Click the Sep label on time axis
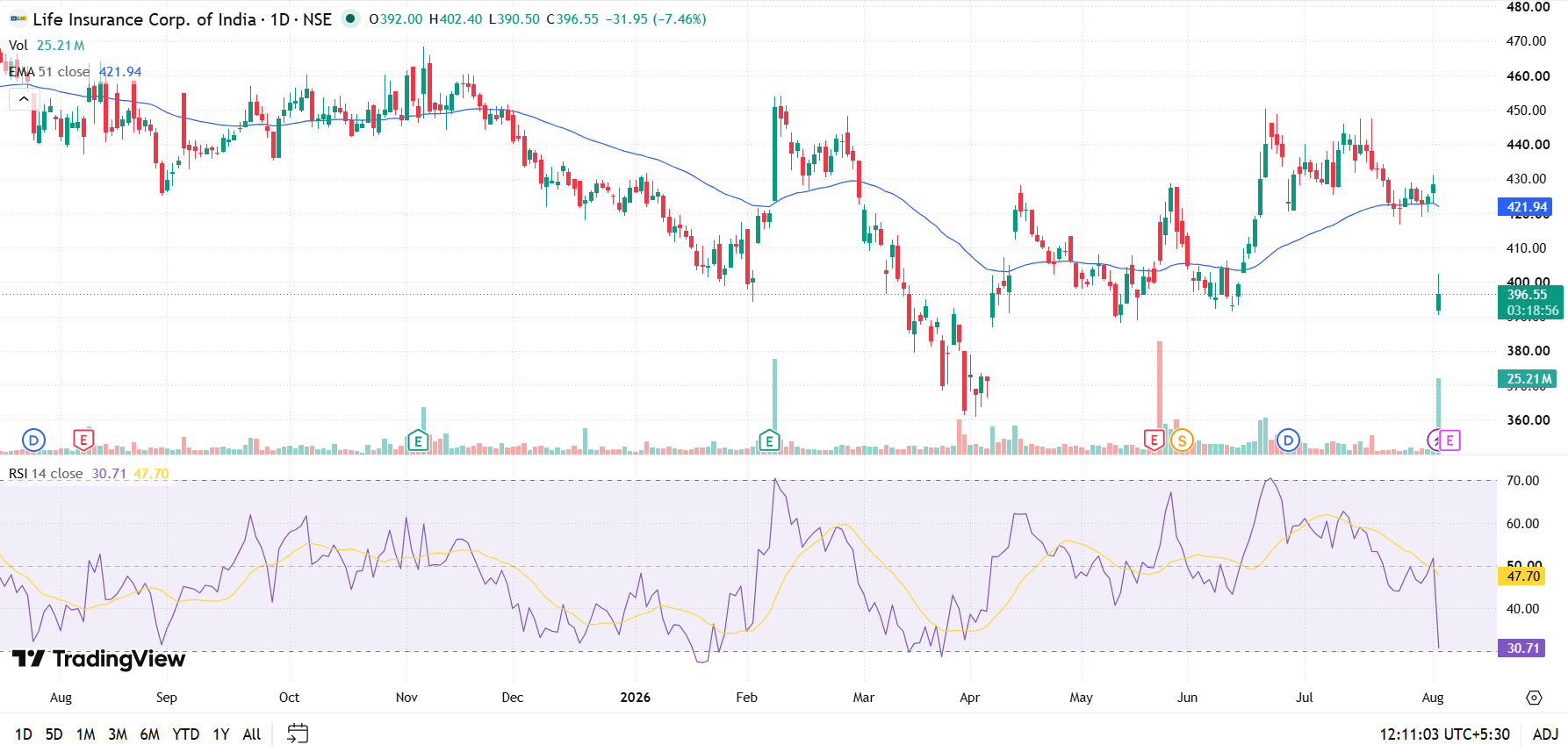The image size is (1568, 752). coord(167,697)
